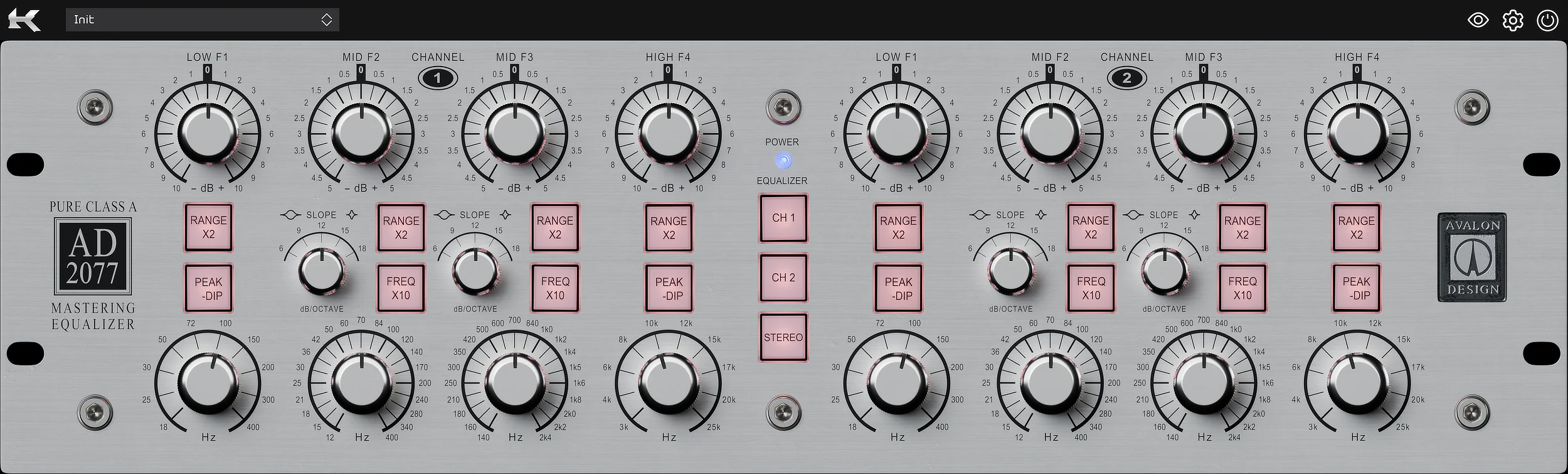Toggle Channel 2 MID F3 FREQ X10
Image resolution: width=1568 pixels, height=474 pixels.
[1242, 288]
